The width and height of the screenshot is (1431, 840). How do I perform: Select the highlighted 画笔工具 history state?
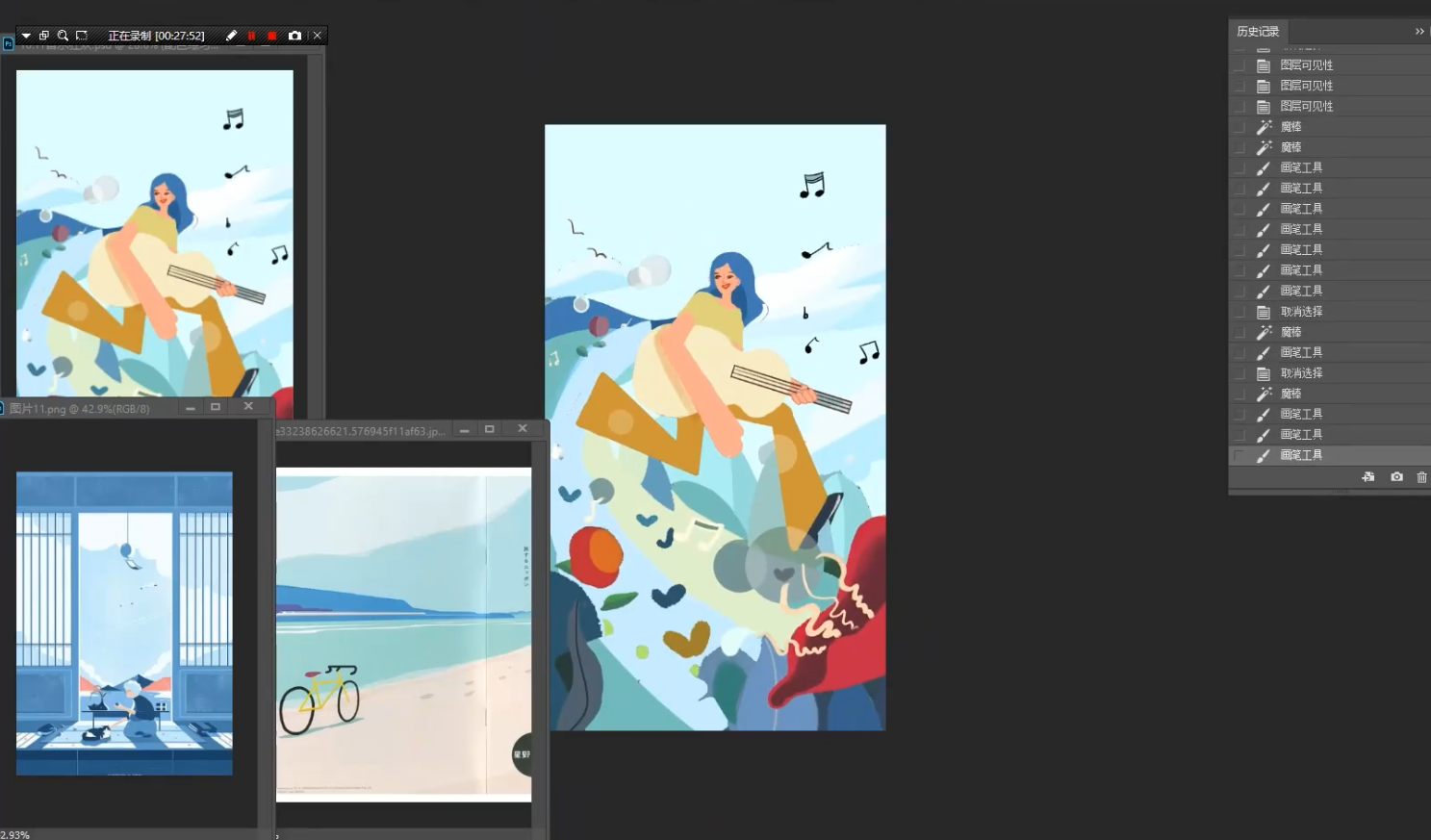(1329, 455)
